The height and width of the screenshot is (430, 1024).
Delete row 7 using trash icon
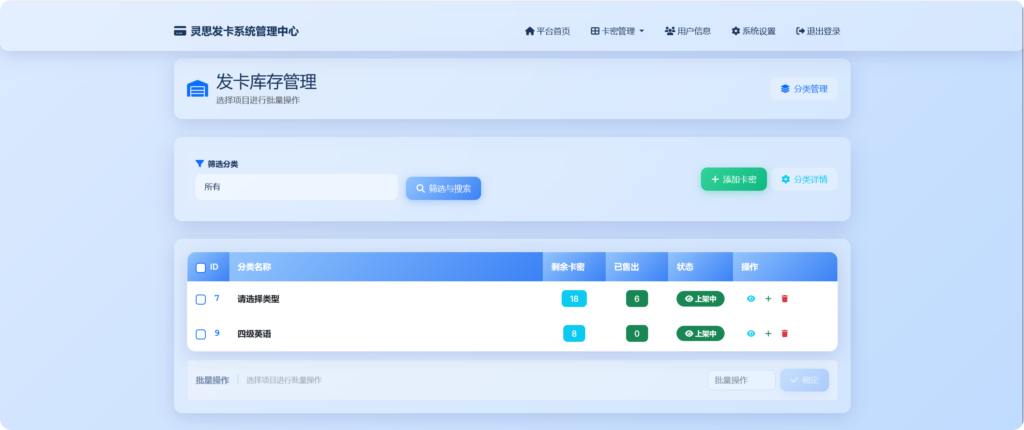(785, 299)
